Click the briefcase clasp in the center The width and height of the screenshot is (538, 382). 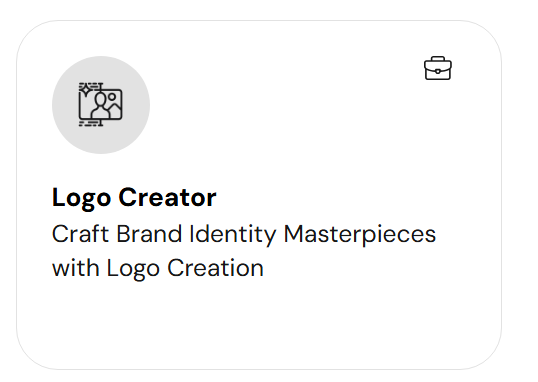pyautogui.click(x=438, y=71)
